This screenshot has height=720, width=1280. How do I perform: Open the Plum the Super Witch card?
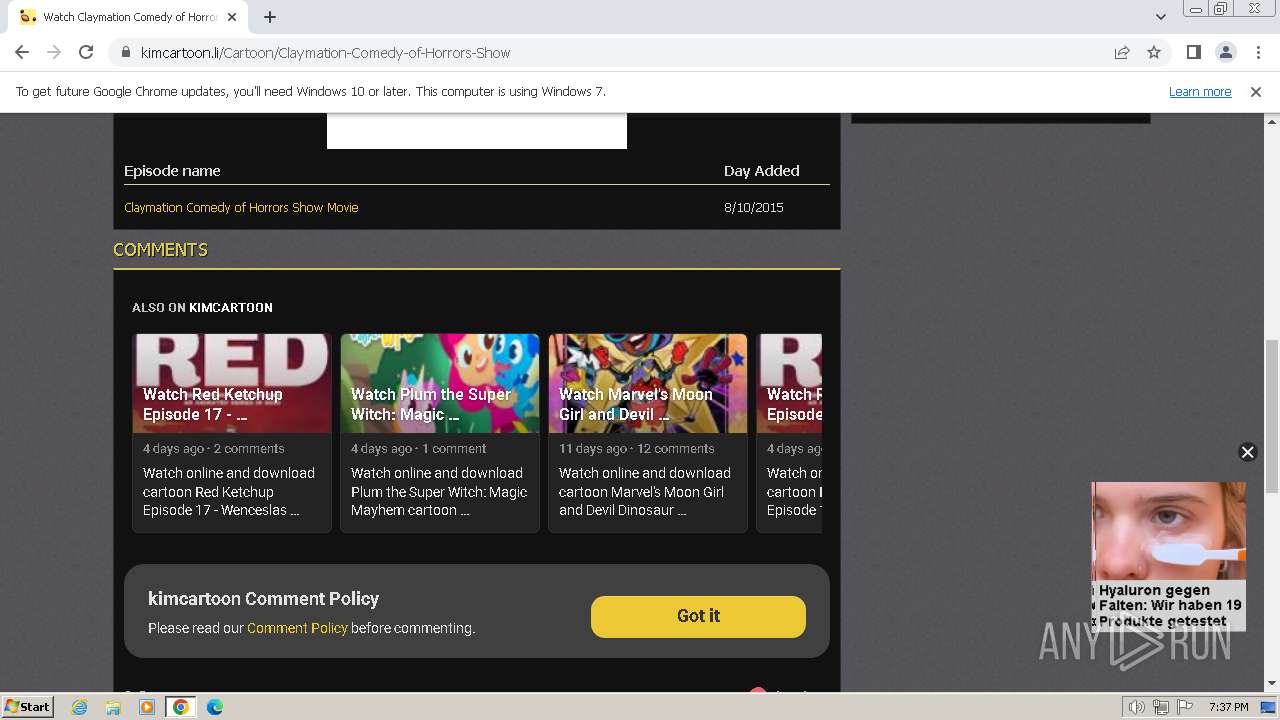[440, 433]
